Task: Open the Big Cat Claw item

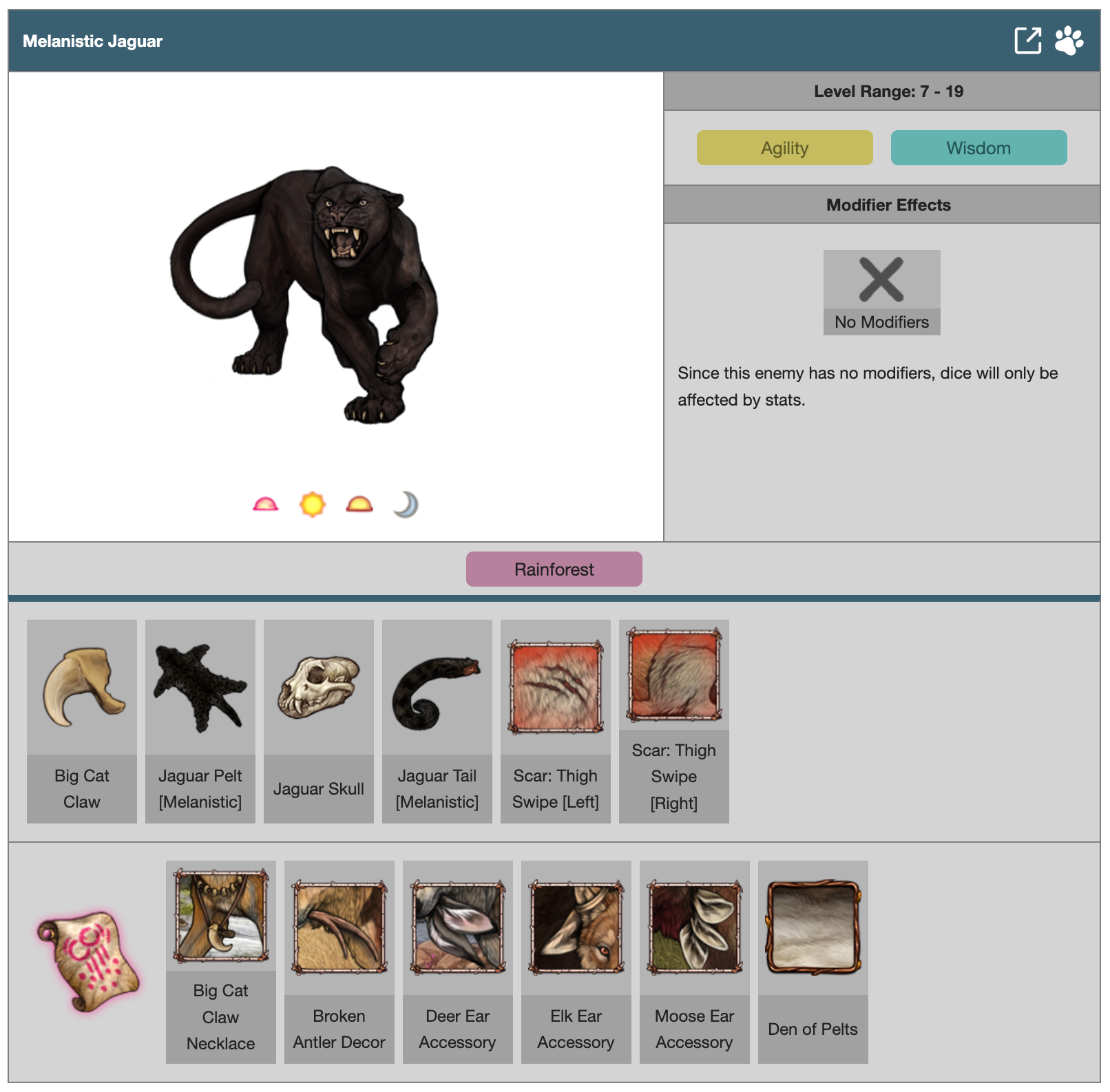Action: pos(82,721)
